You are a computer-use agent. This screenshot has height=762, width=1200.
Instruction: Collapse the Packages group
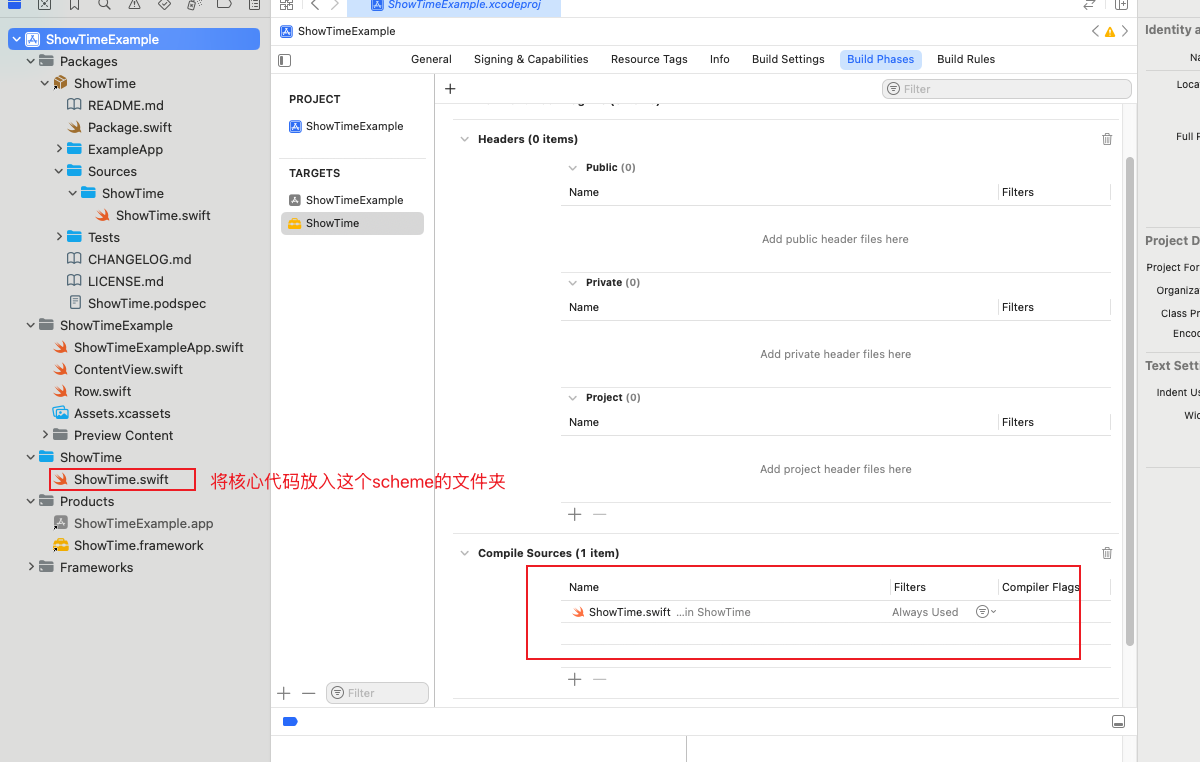(x=30, y=61)
